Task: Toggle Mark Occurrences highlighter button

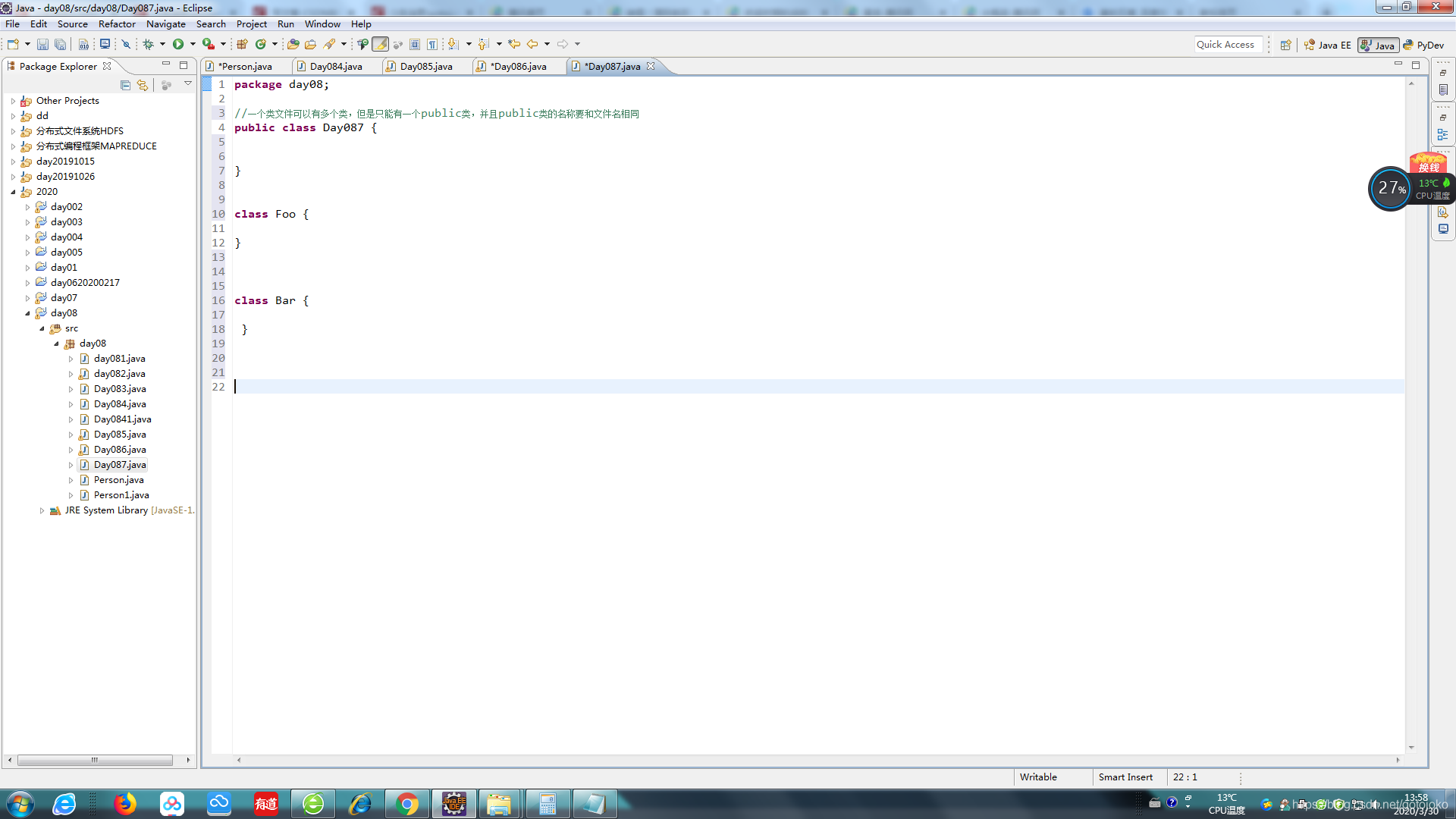Action: point(381,45)
